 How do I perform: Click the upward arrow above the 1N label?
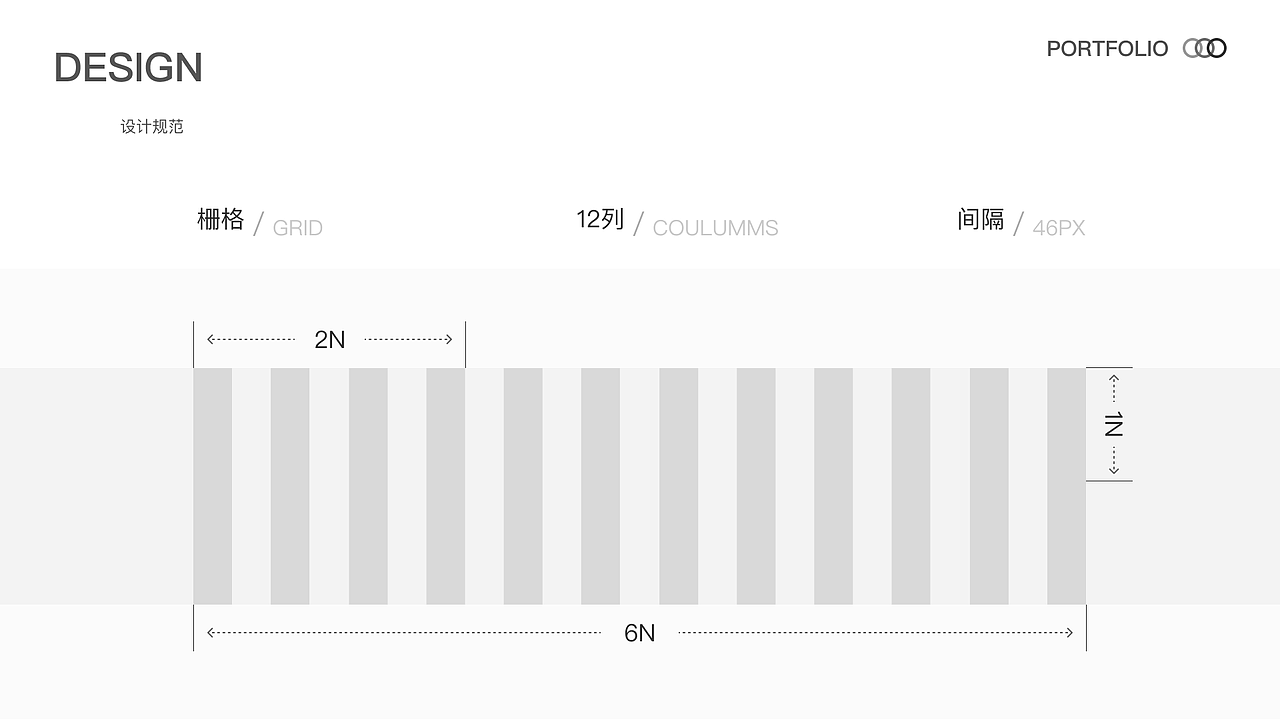[x=1113, y=380]
